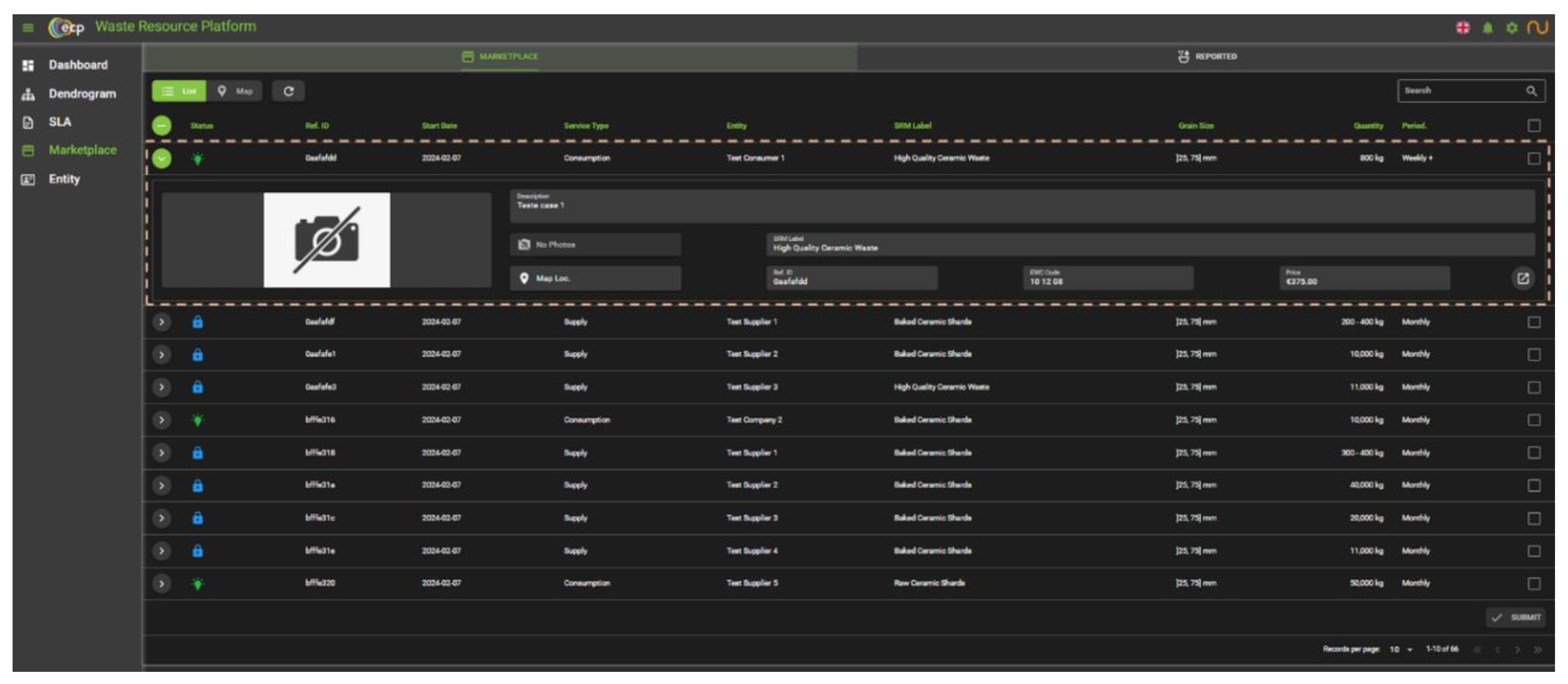Click the search magnifier icon
This screenshot has width=1568, height=684.
[1532, 91]
